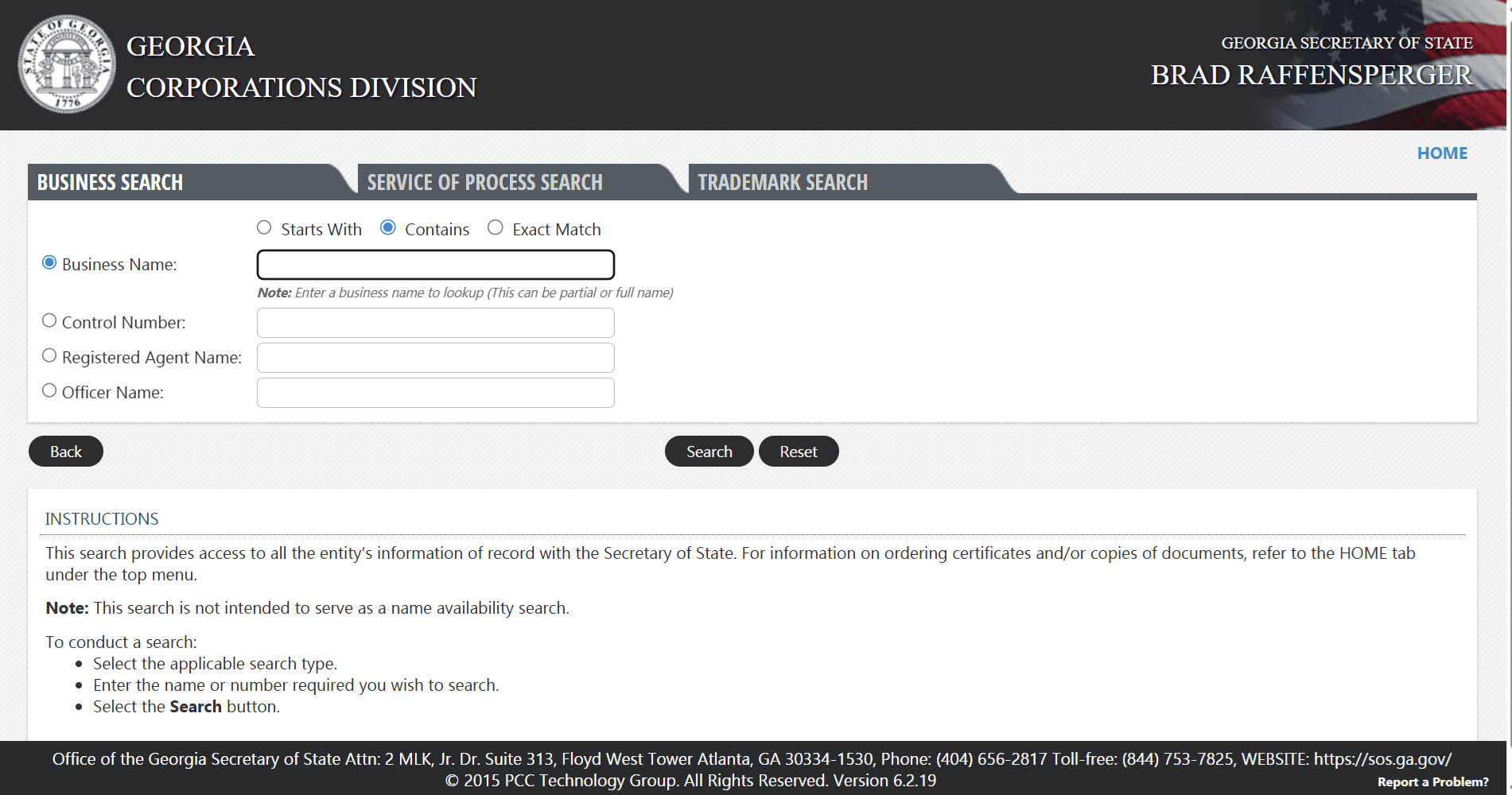The image size is (1512, 795).
Task: Focus the Control Number text field
Action: 436,323
